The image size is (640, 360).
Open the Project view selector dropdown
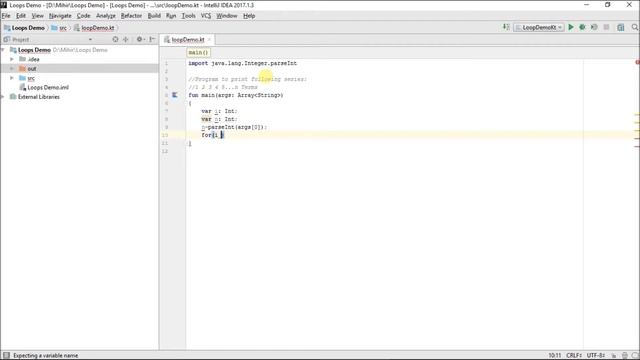point(90,40)
